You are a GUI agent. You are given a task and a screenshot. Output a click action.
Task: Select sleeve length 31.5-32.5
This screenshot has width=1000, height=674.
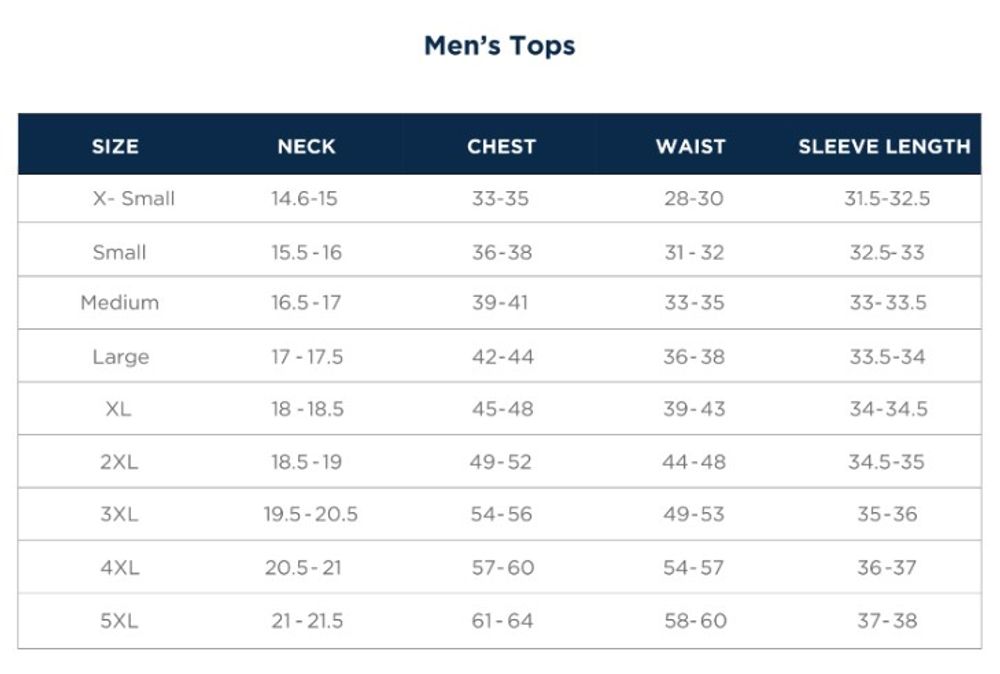coord(887,199)
